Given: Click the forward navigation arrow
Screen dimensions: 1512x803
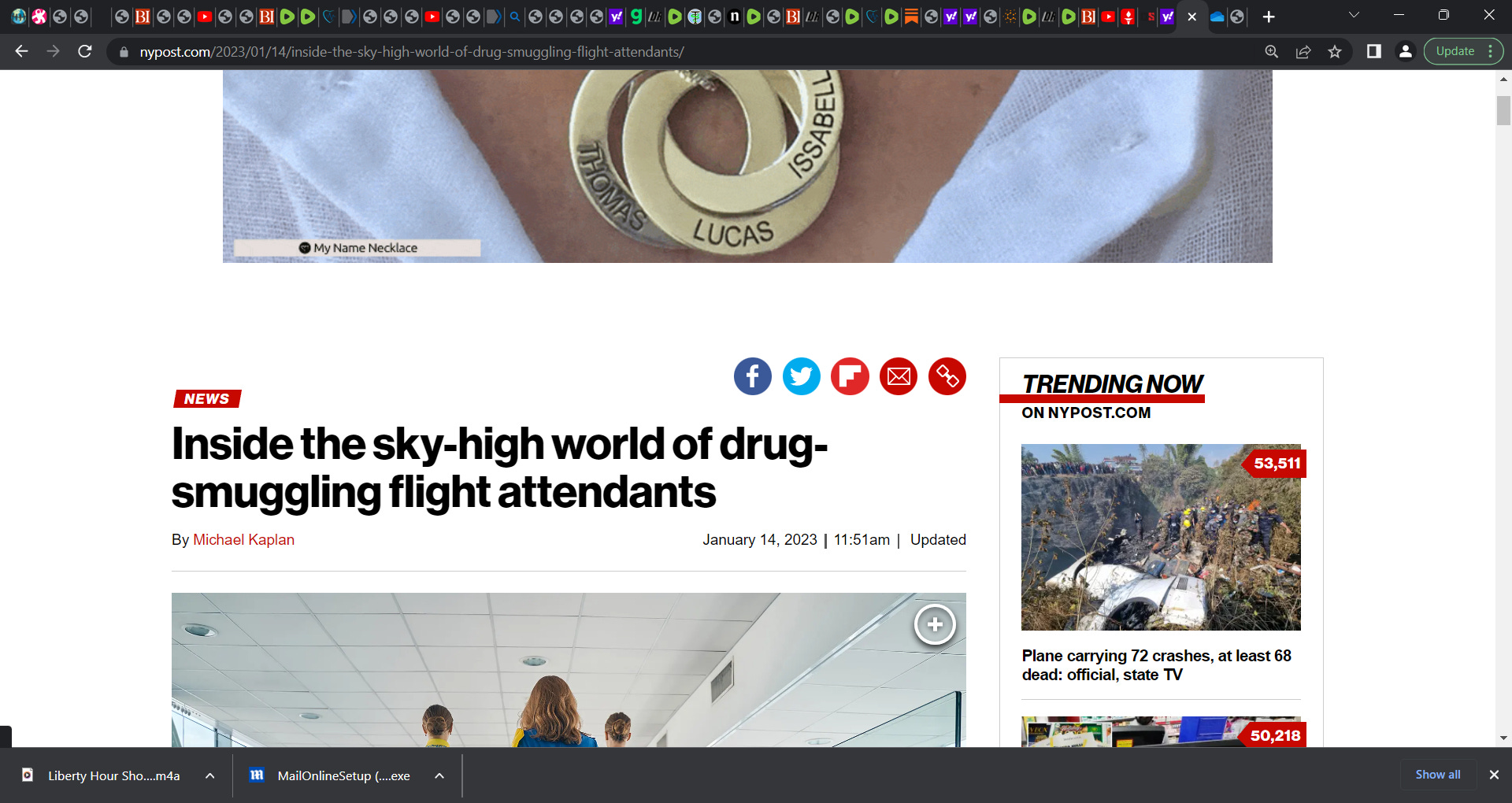Looking at the screenshot, I should (53, 51).
